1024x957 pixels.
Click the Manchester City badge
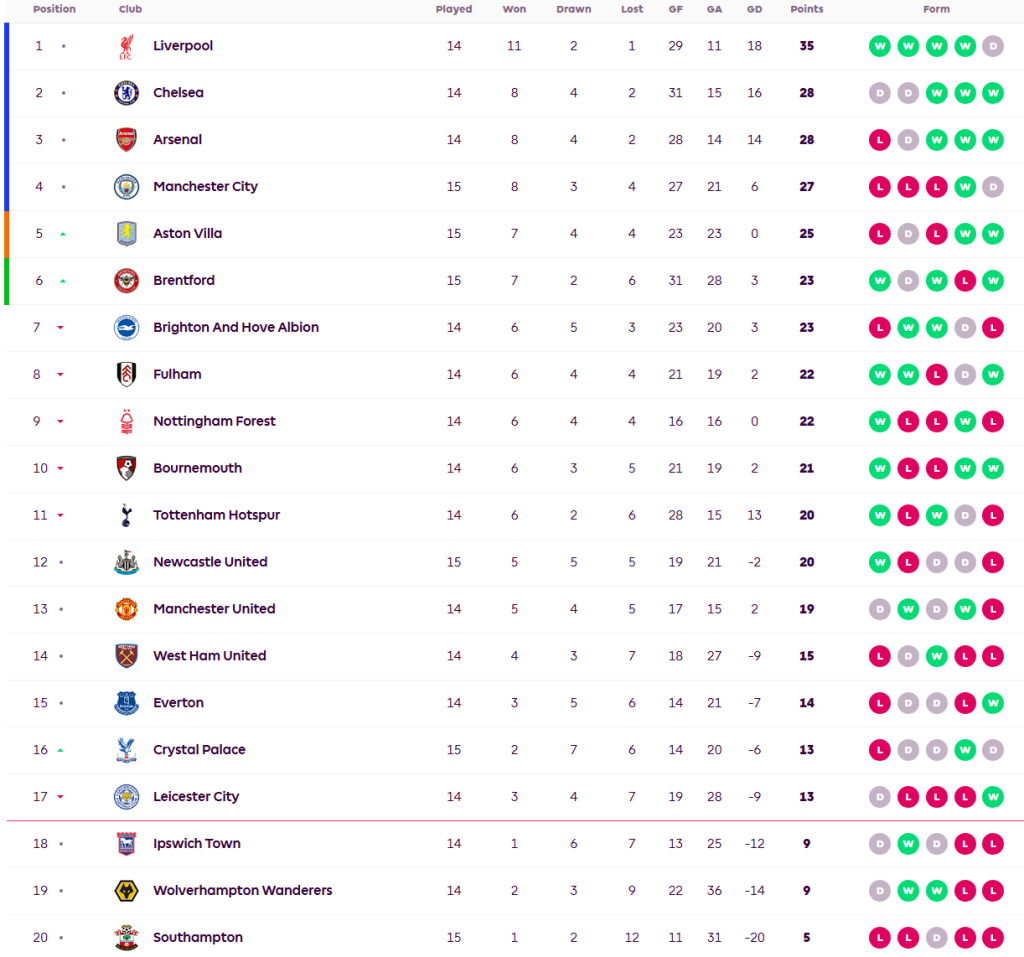click(x=126, y=187)
